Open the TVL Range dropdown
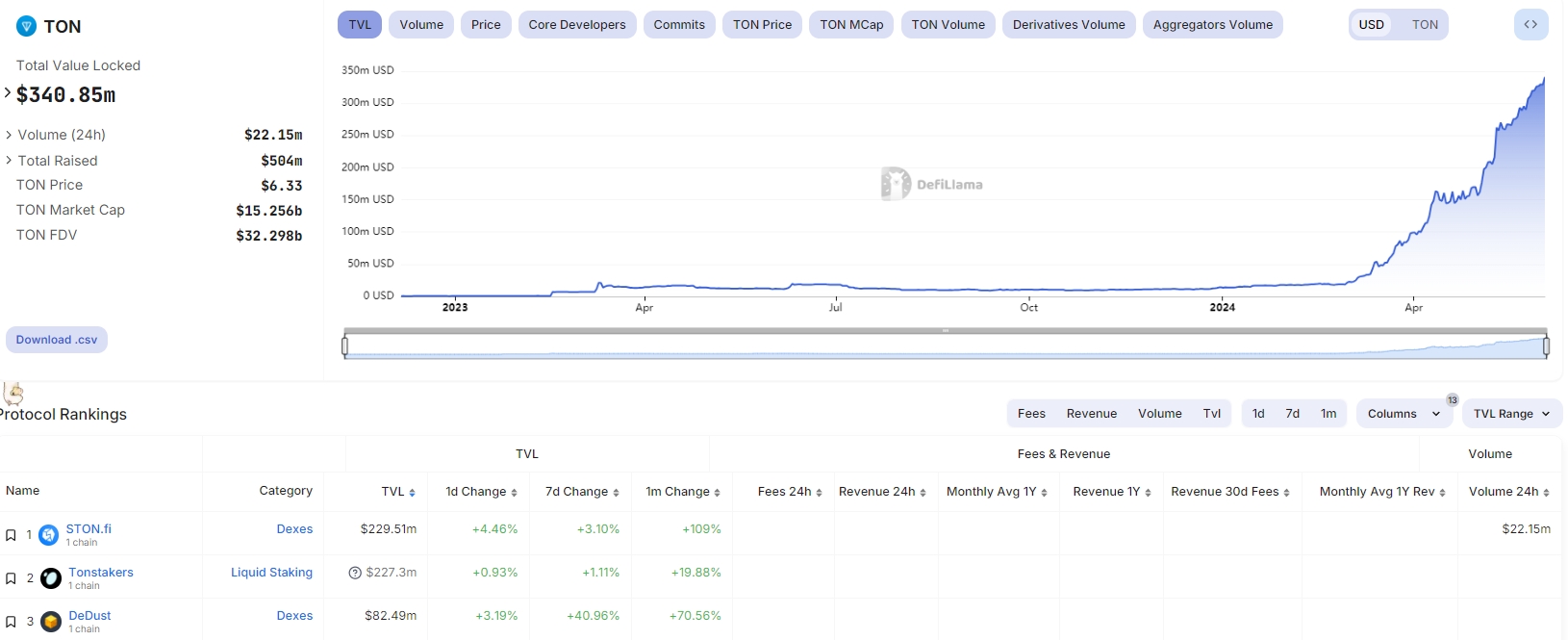 click(1511, 414)
